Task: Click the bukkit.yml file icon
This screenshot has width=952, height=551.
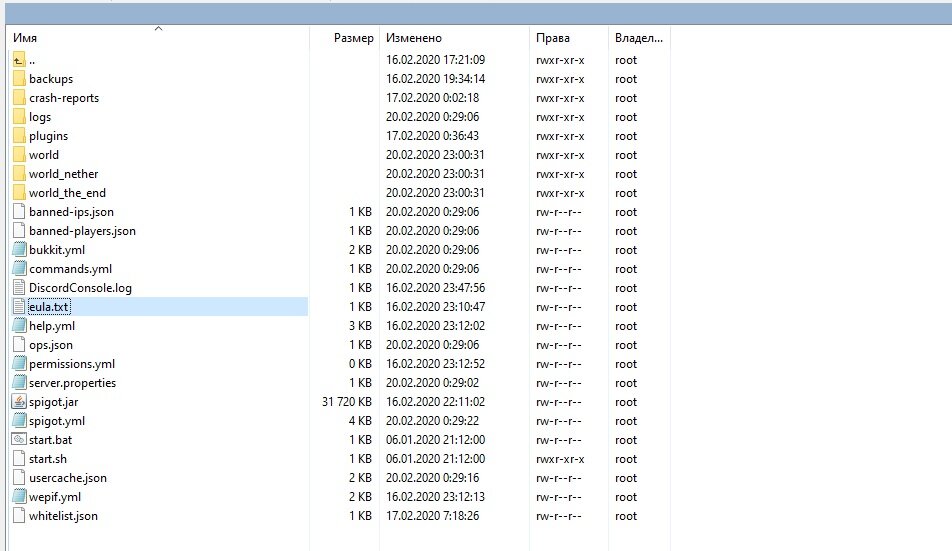Action: point(19,250)
